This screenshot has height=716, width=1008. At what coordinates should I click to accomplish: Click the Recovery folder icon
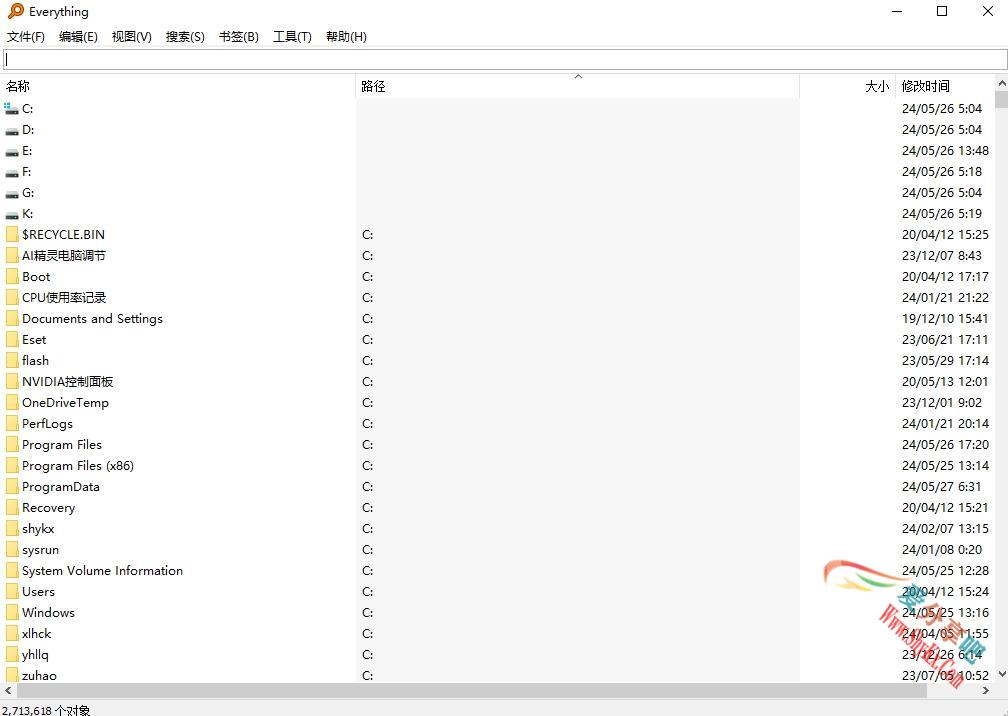click(12, 508)
